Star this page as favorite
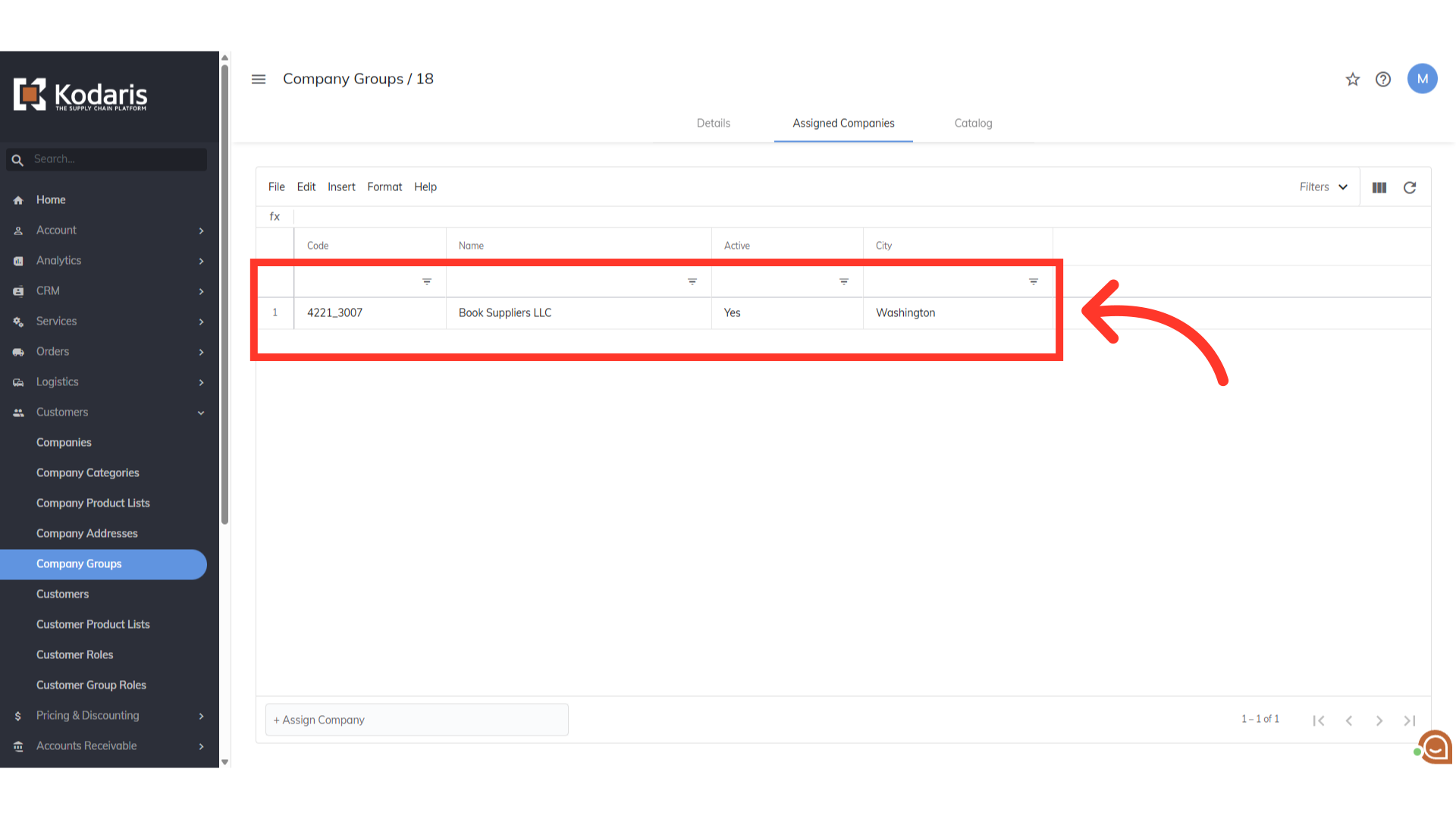1456x819 pixels. click(1353, 79)
